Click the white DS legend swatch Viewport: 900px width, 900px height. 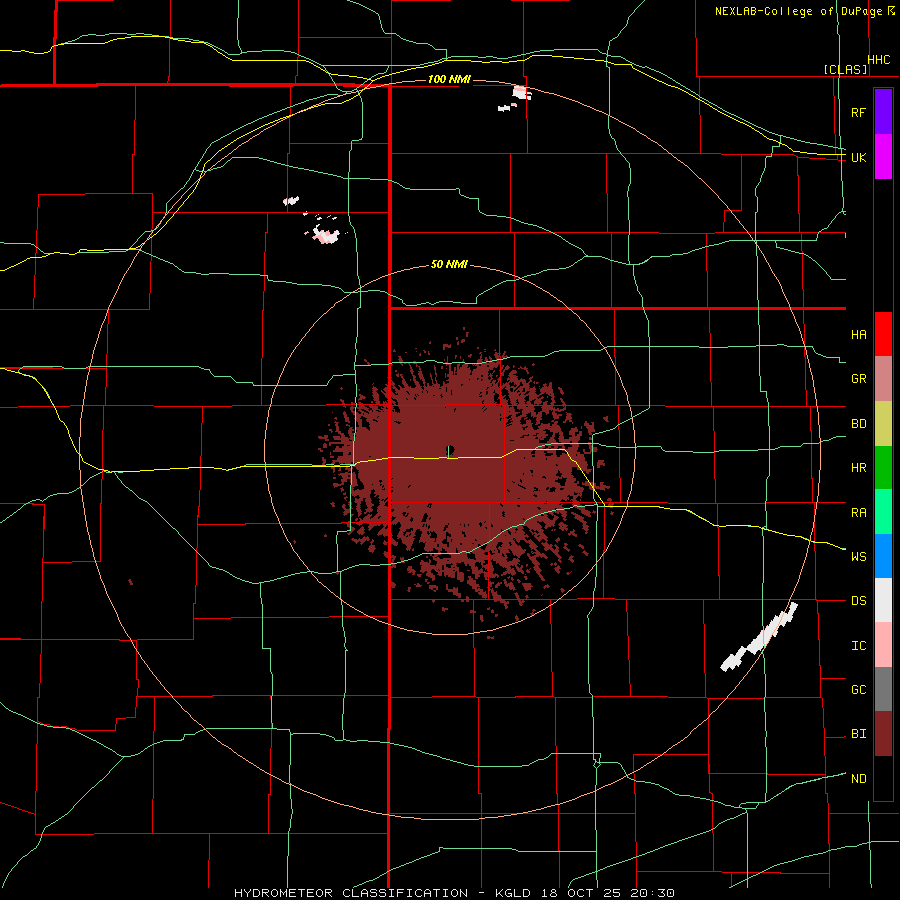[x=883, y=600]
